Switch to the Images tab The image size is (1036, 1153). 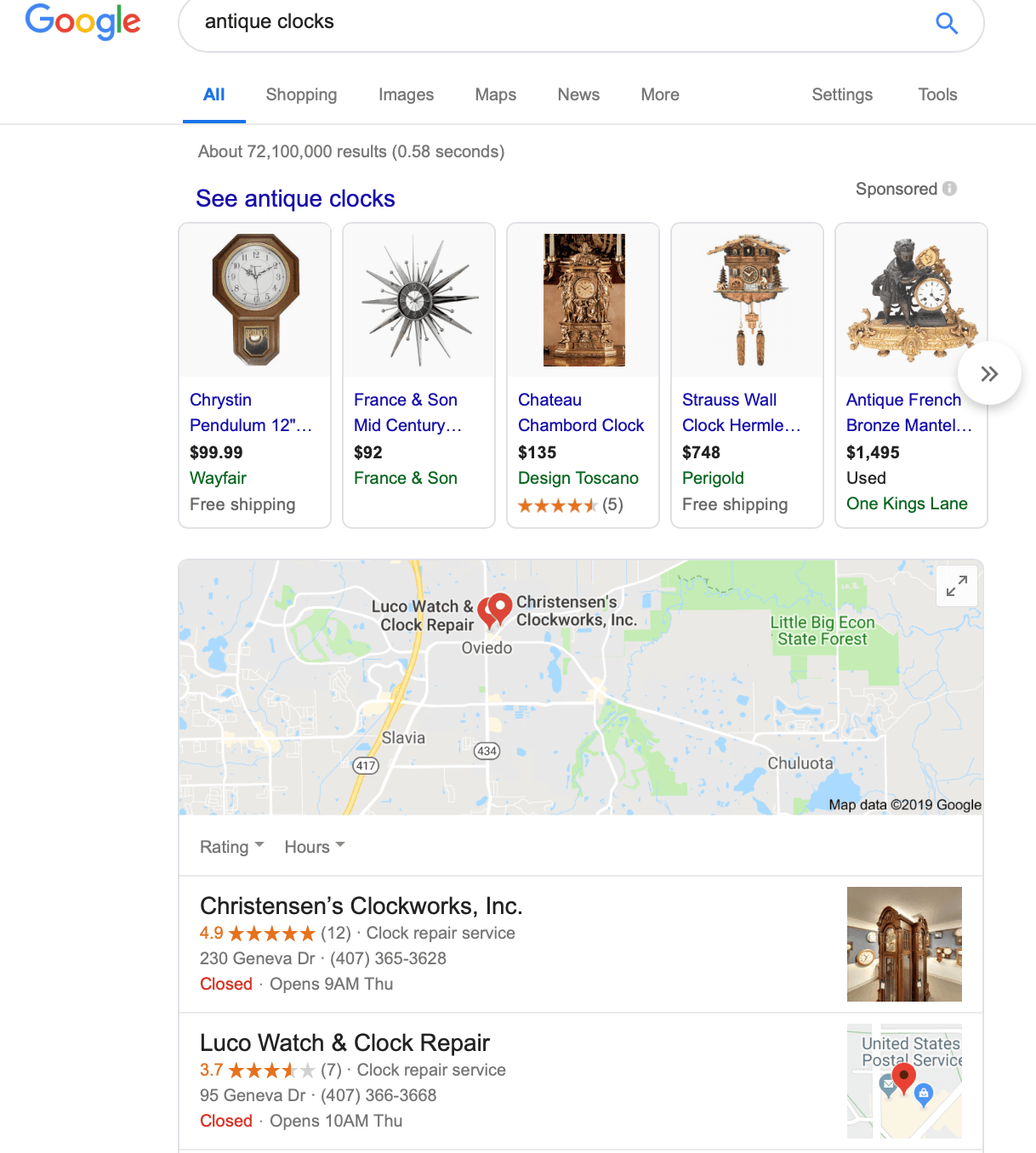(x=406, y=94)
